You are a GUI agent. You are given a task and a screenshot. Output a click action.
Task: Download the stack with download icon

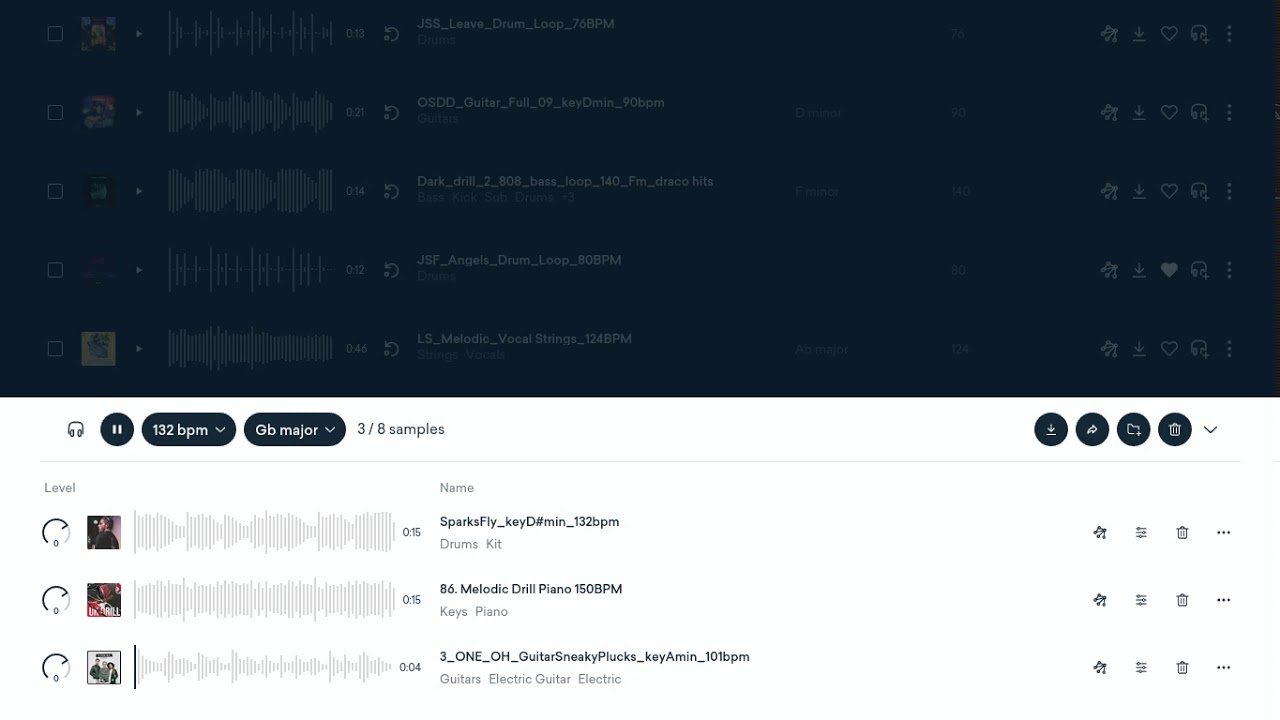(1051, 430)
